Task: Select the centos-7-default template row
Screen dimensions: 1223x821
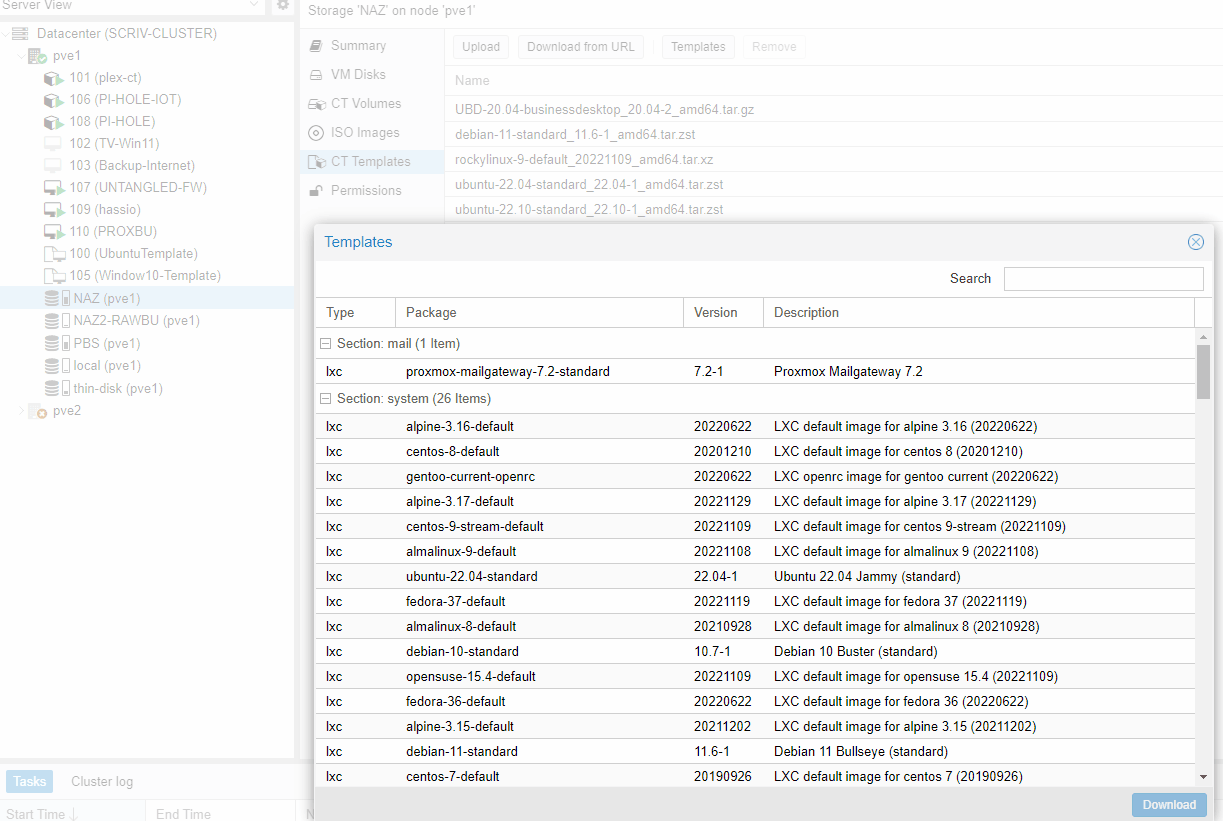Action: (755, 777)
